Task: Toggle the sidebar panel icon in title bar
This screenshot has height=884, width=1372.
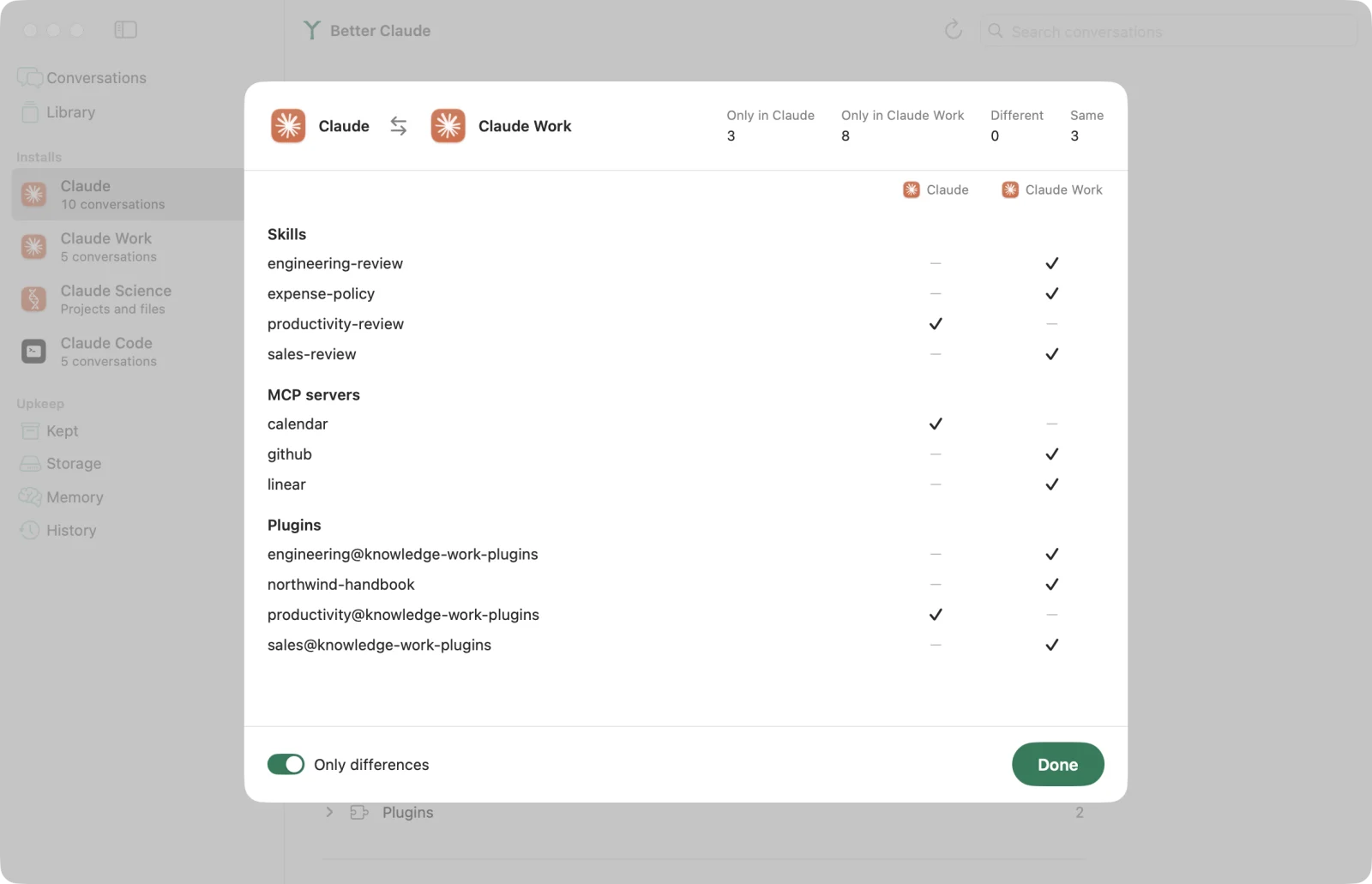Action: point(125,30)
